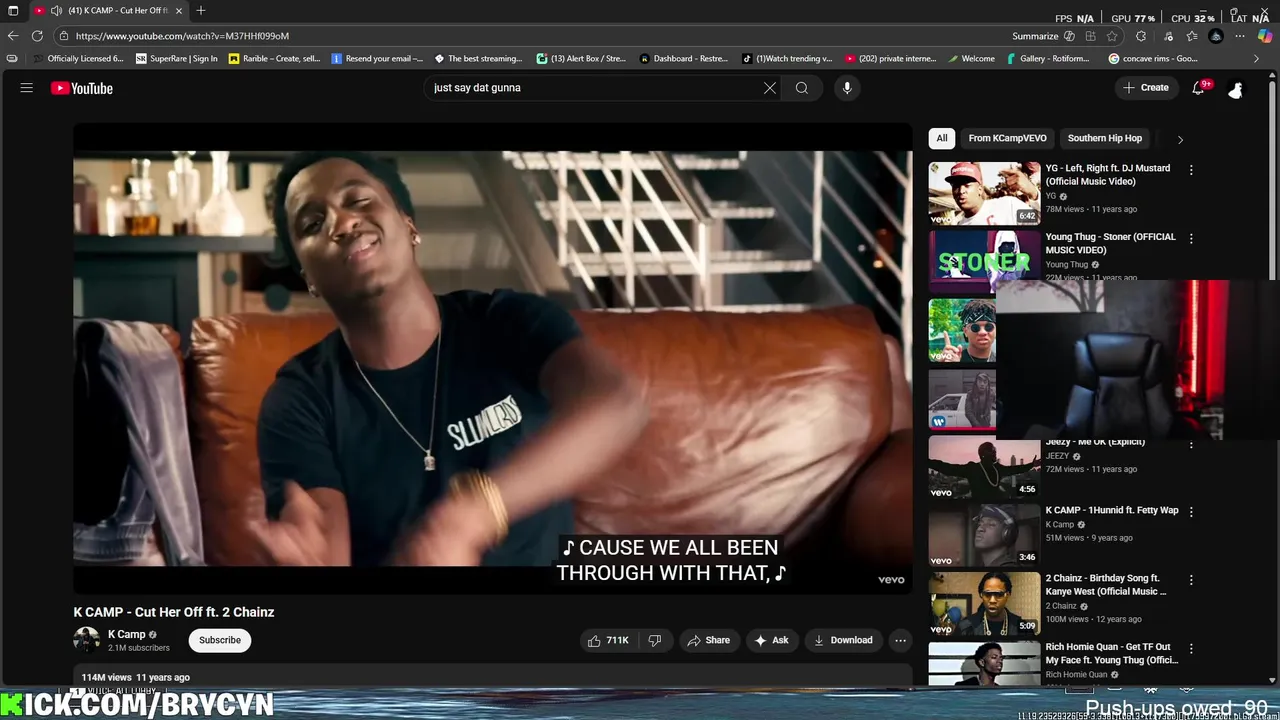Open YouTube guide hamburger menu
The height and width of the screenshot is (720, 1280).
click(x=27, y=88)
